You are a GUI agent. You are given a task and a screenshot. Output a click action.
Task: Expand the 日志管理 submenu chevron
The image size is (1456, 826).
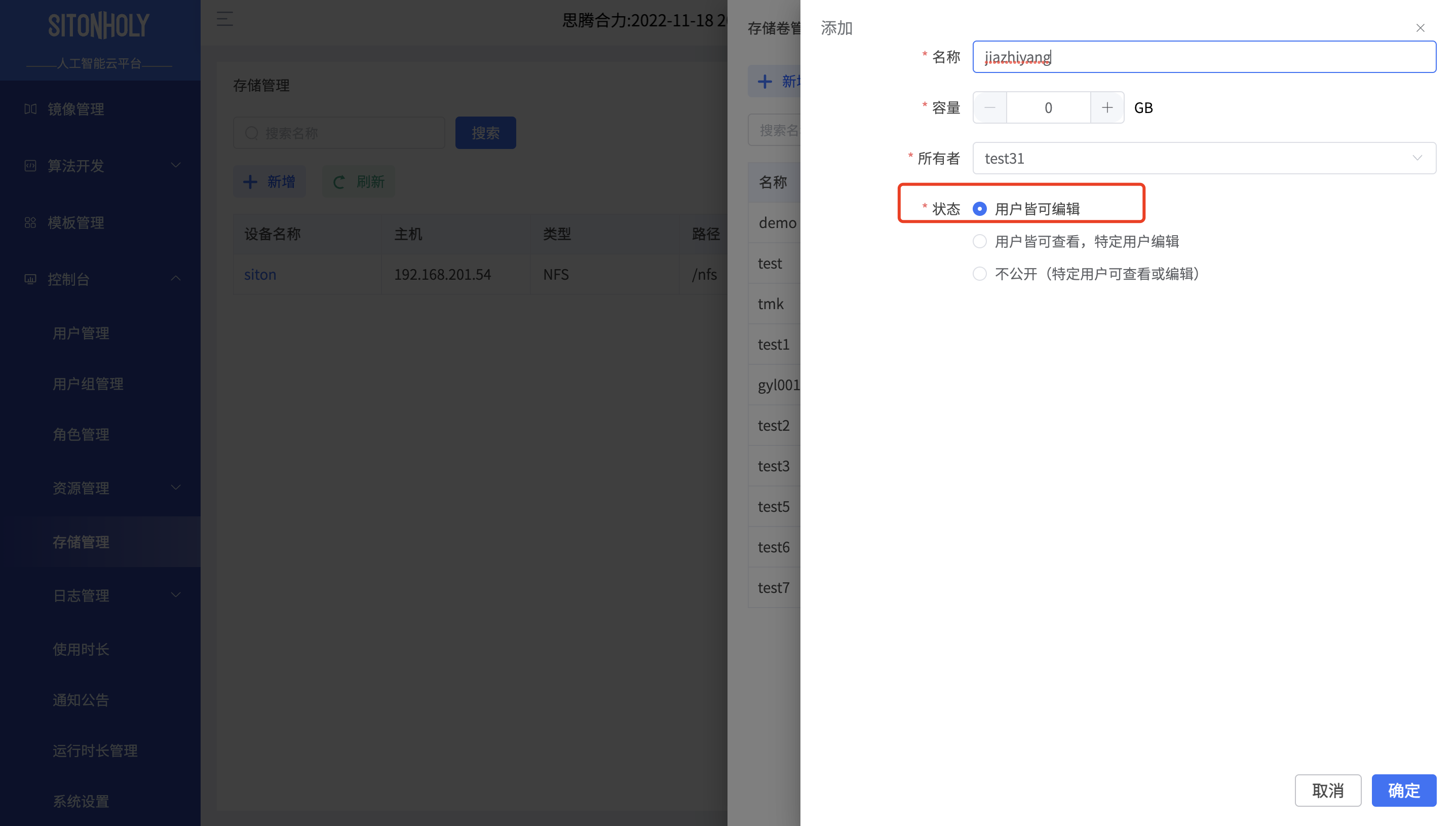click(x=176, y=594)
